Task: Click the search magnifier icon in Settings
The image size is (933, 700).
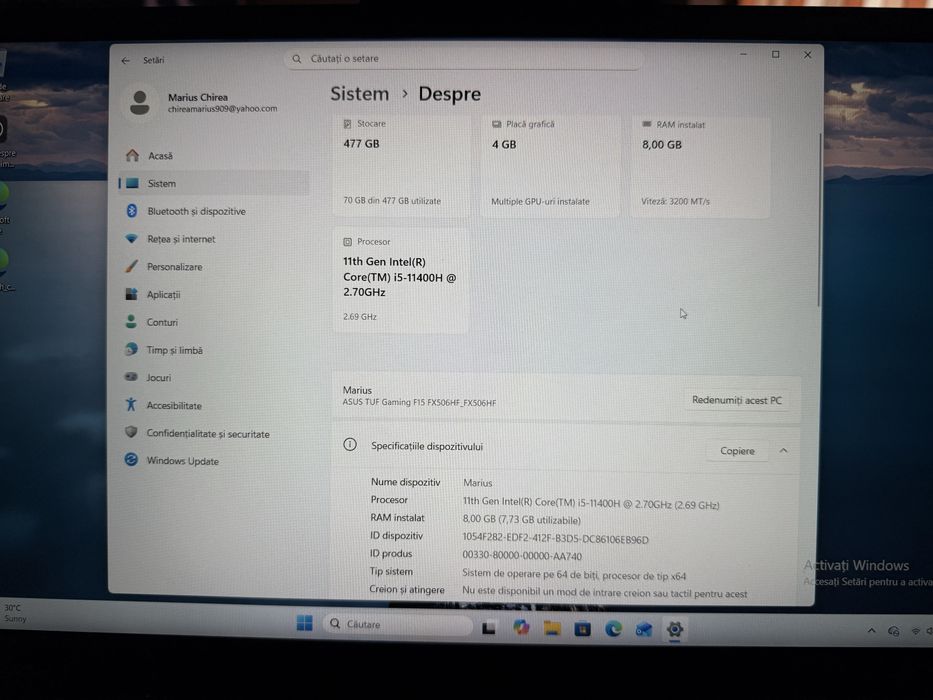Action: coord(296,59)
